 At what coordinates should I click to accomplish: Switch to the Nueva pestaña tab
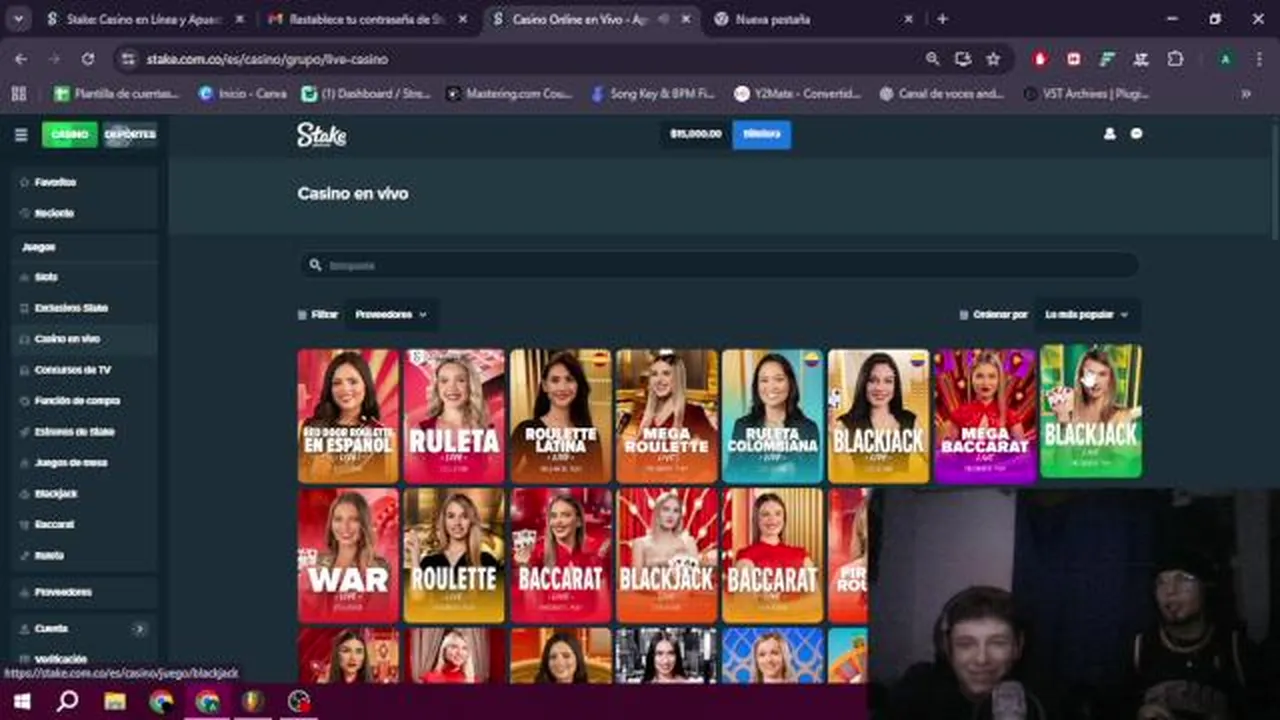[x=813, y=19]
